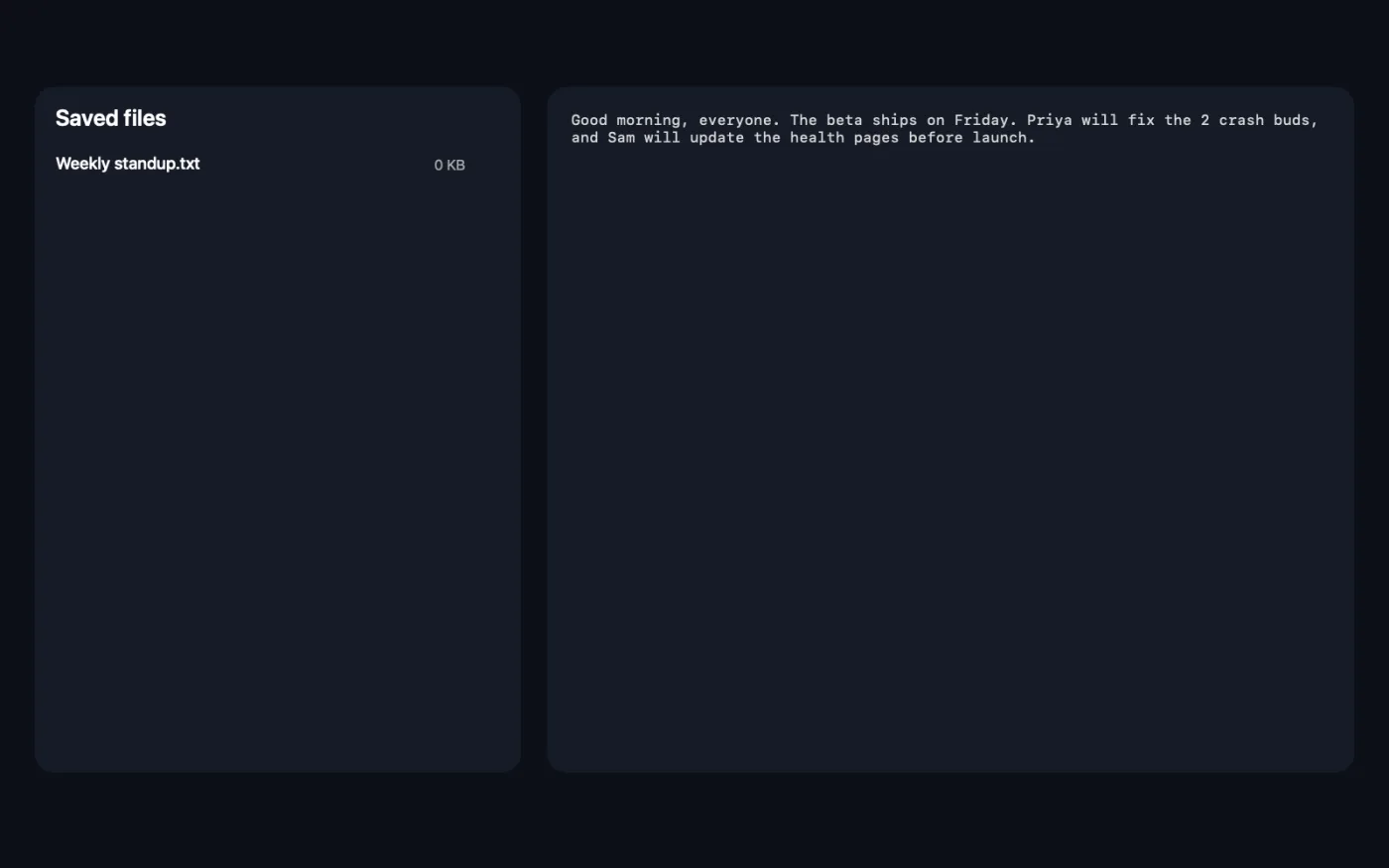The width and height of the screenshot is (1389, 868).
Task: Select the Saved files heading
Action: point(110,118)
